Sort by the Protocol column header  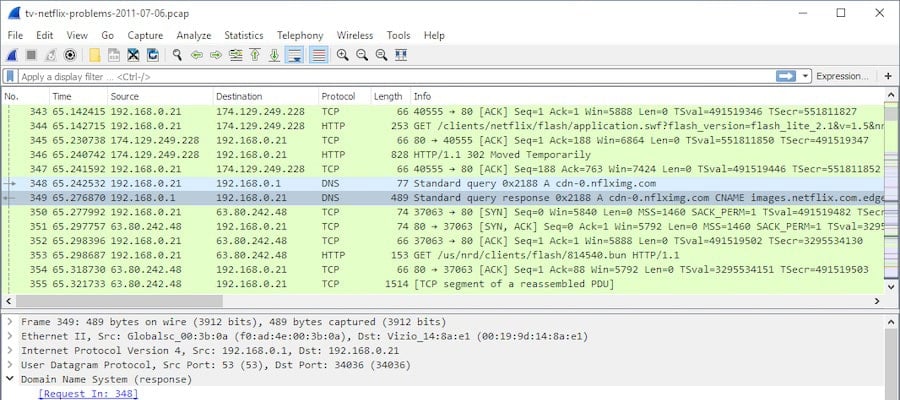click(x=344, y=96)
